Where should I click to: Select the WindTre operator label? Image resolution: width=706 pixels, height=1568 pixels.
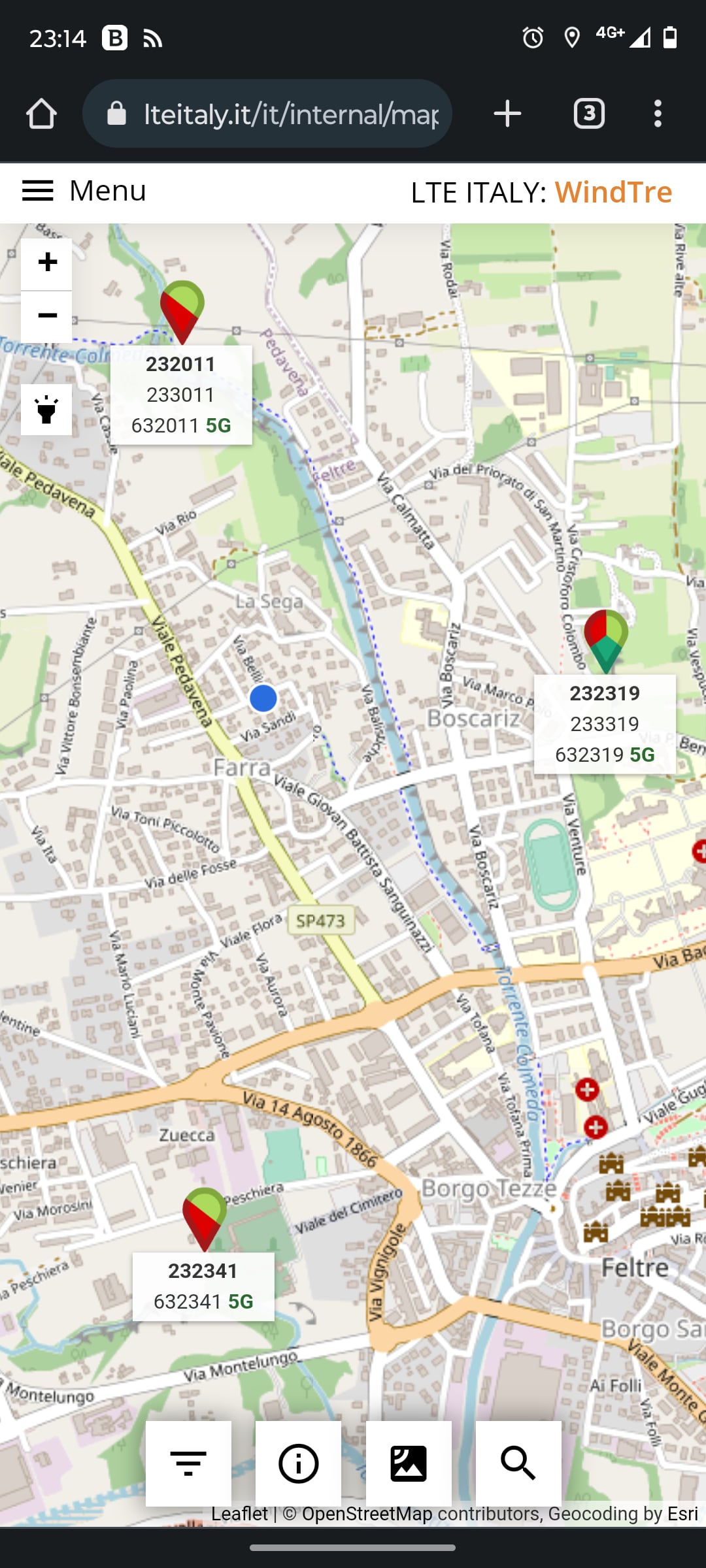click(x=613, y=192)
